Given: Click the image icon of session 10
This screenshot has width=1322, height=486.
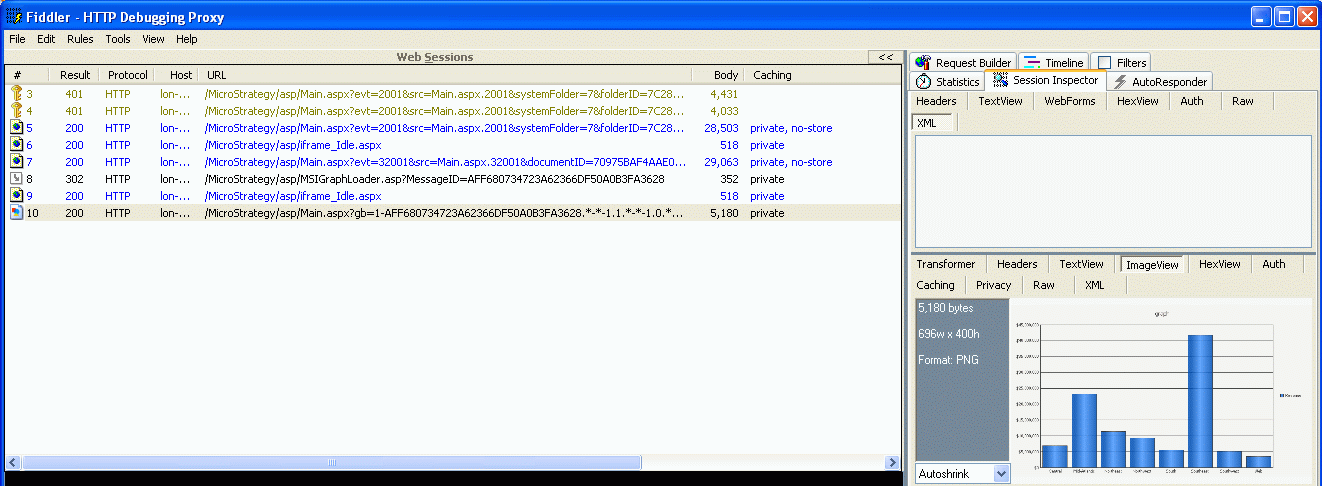Looking at the screenshot, I should point(16,213).
